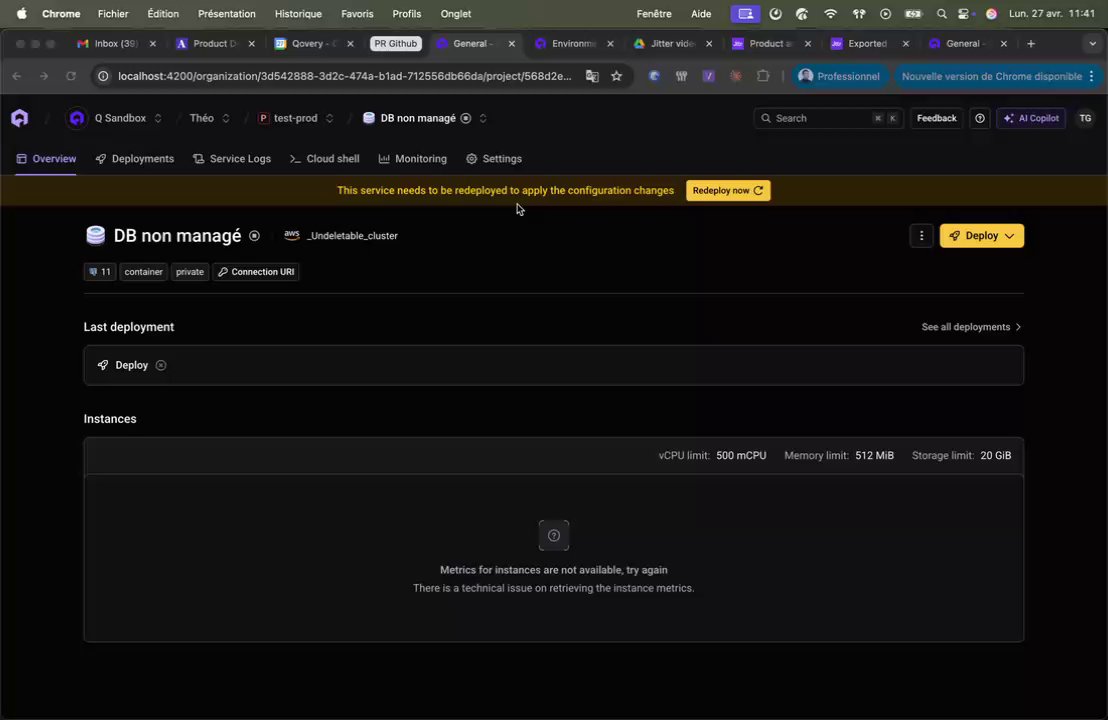The width and height of the screenshot is (1108, 720).
Task: Open the TG user avatar menu
Action: [x=1085, y=118]
